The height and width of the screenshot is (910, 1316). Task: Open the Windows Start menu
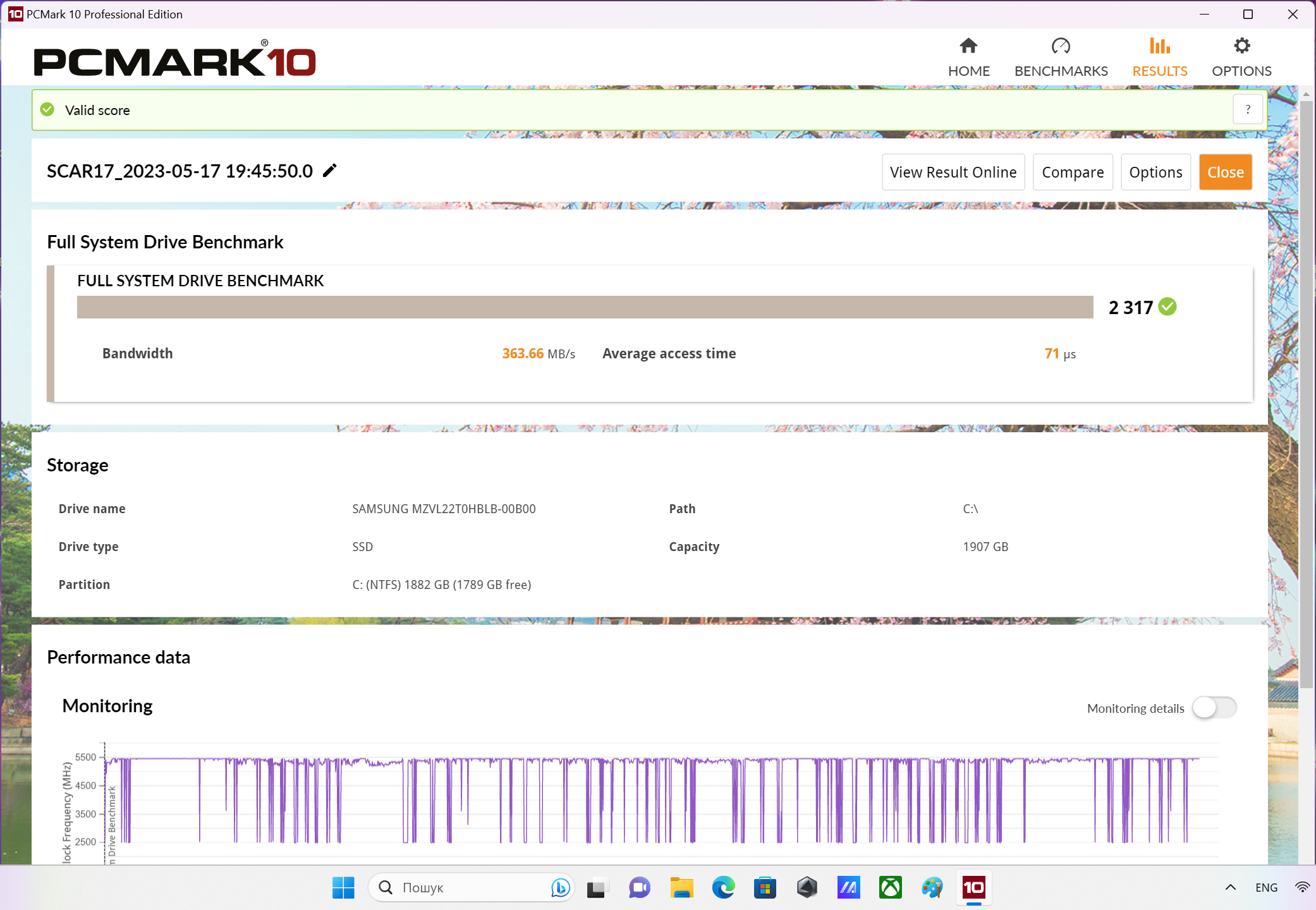coord(343,887)
